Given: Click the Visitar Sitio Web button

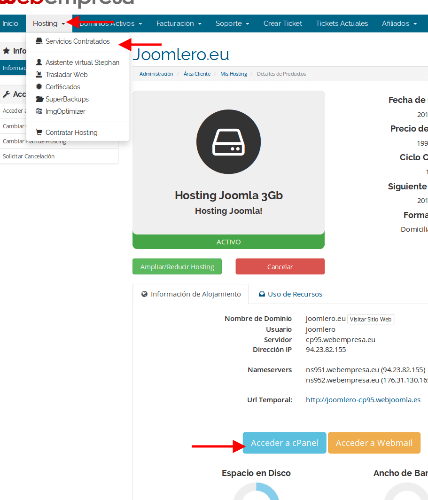Looking at the screenshot, I should (370, 319).
